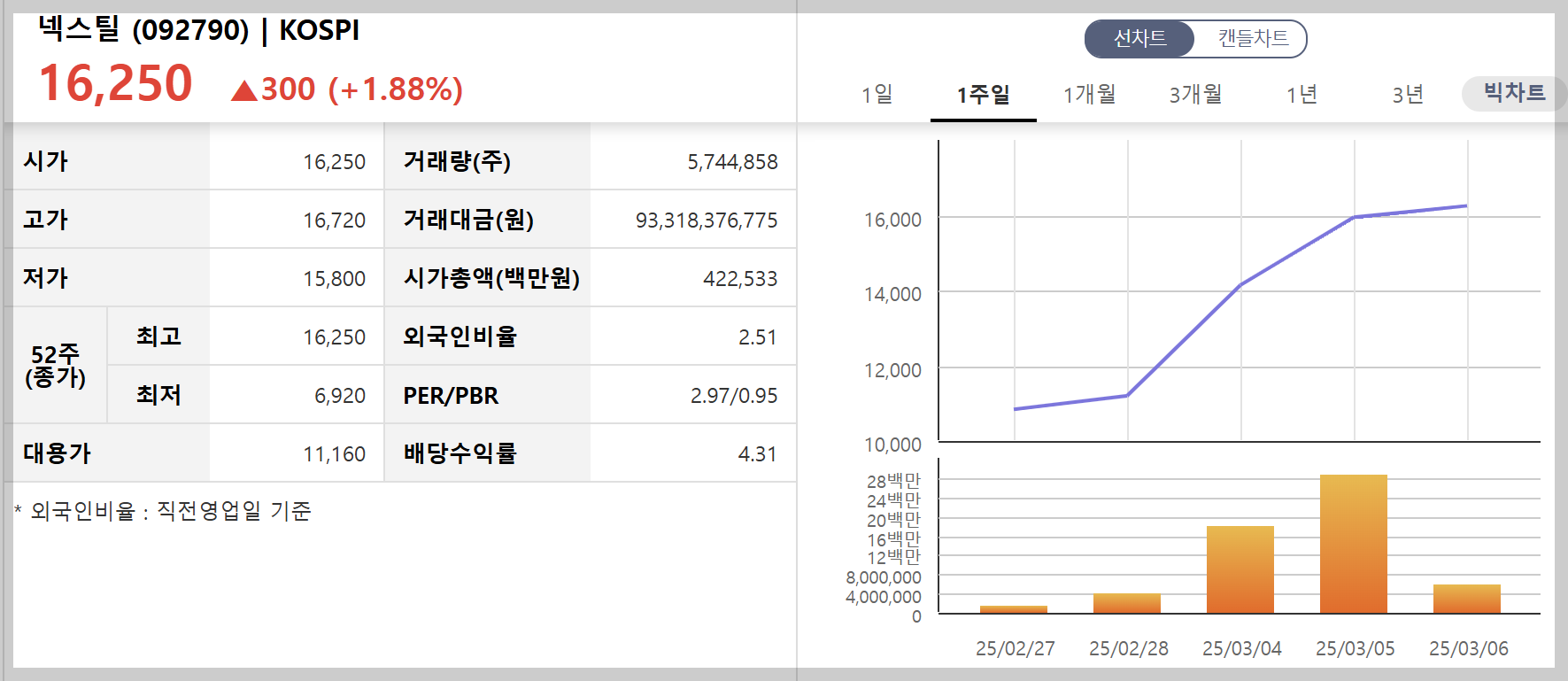Click the volume bar for 25/02/27
Image resolution: width=1568 pixels, height=681 pixels.
click(x=1014, y=609)
